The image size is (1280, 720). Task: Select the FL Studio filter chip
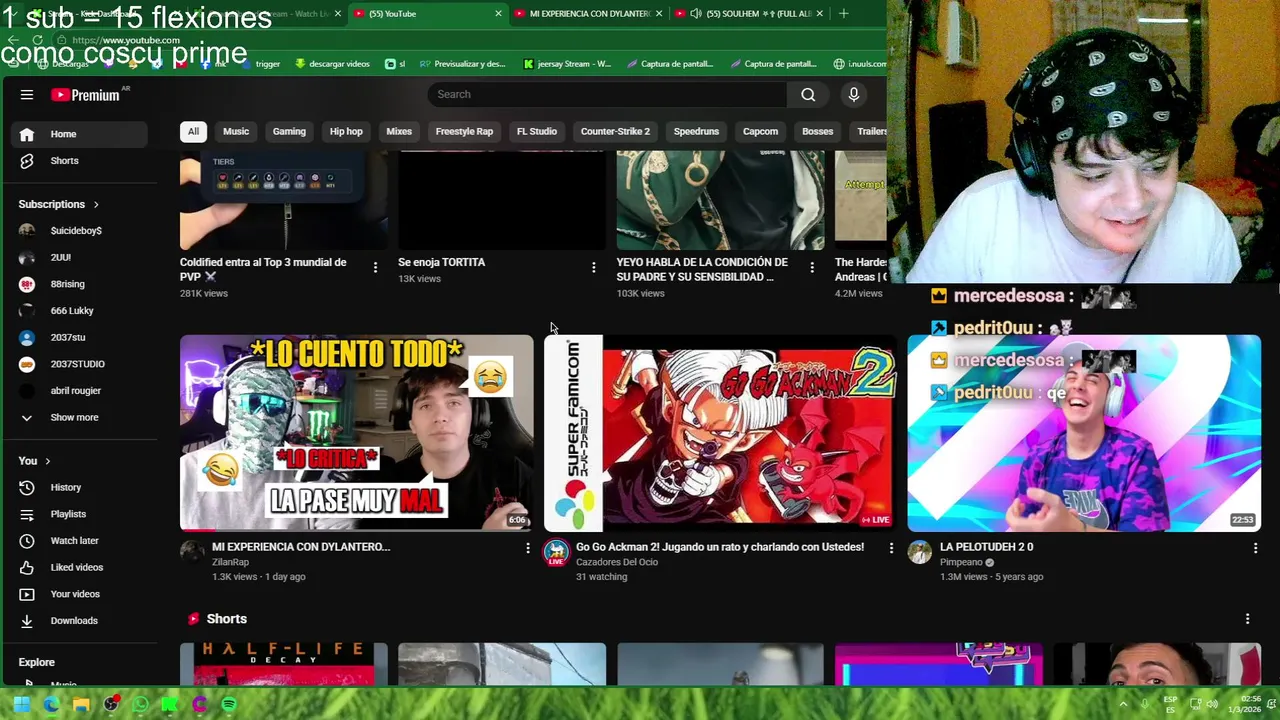[x=537, y=131]
